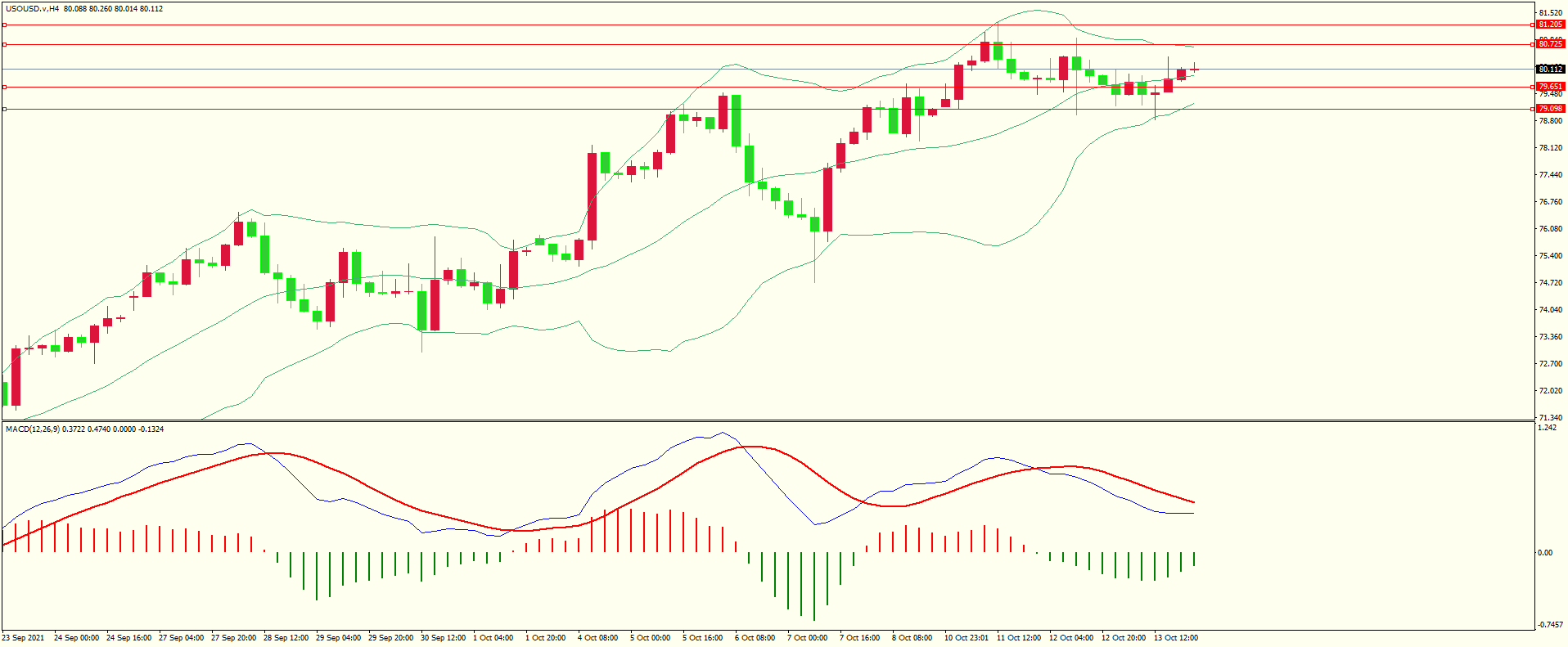Click the 79.098 red price level label
Image resolution: width=1568 pixels, height=647 pixels.
[1550, 109]
